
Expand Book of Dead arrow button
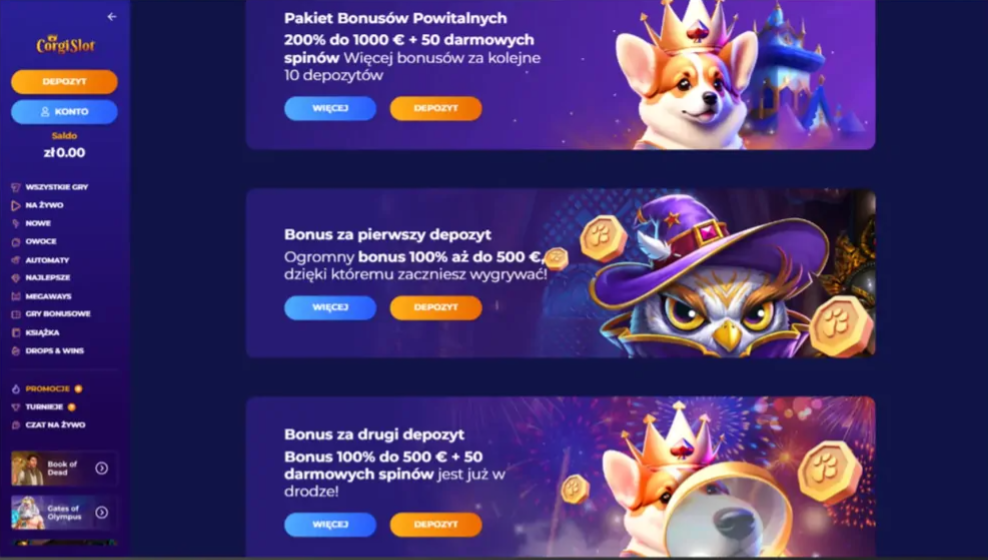101,468
